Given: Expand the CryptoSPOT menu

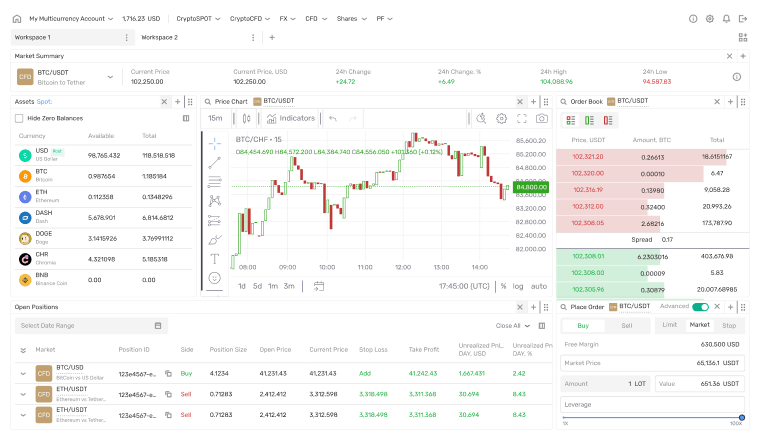Looking at the screenshot, I should click(x=196, y=18).
